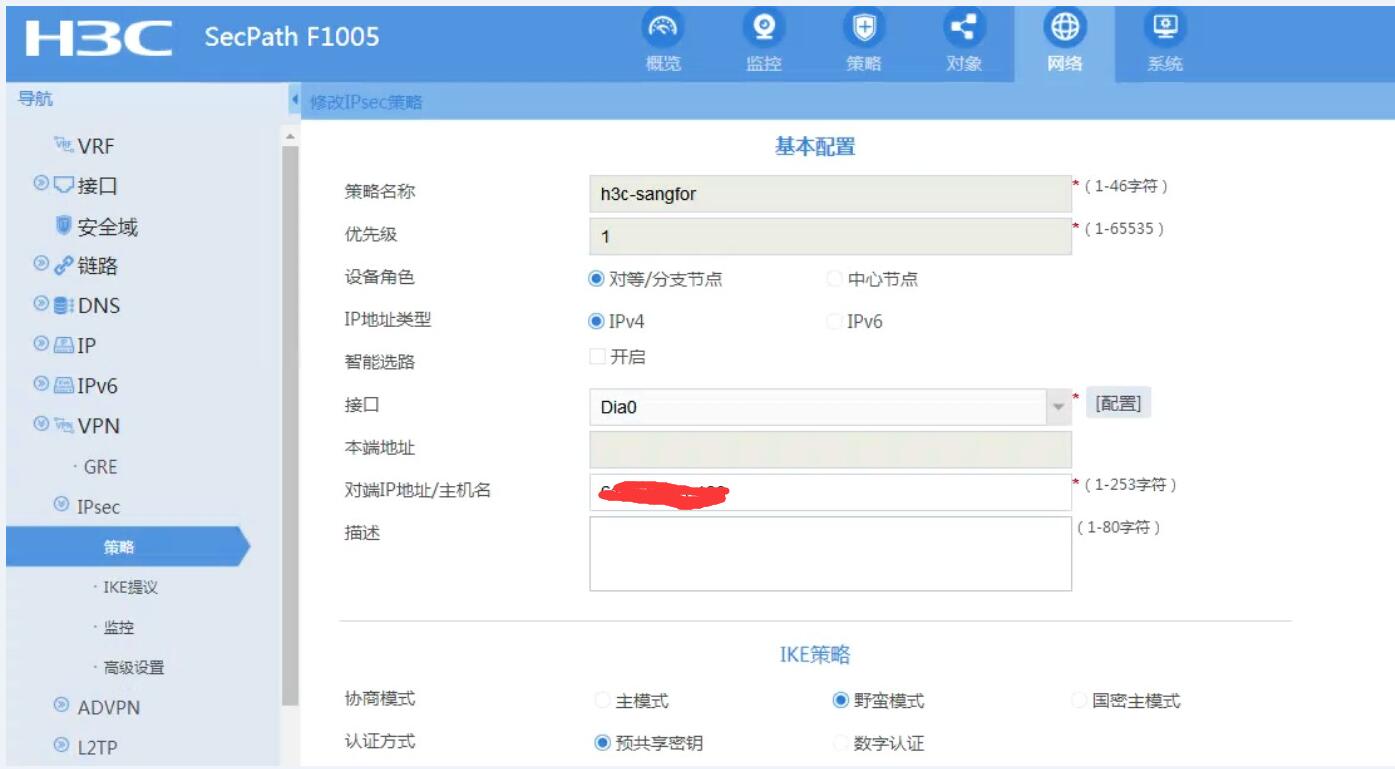Open the 策略 shield policy icon
This screenshot has width=1395, height=769.
(862, 28)
